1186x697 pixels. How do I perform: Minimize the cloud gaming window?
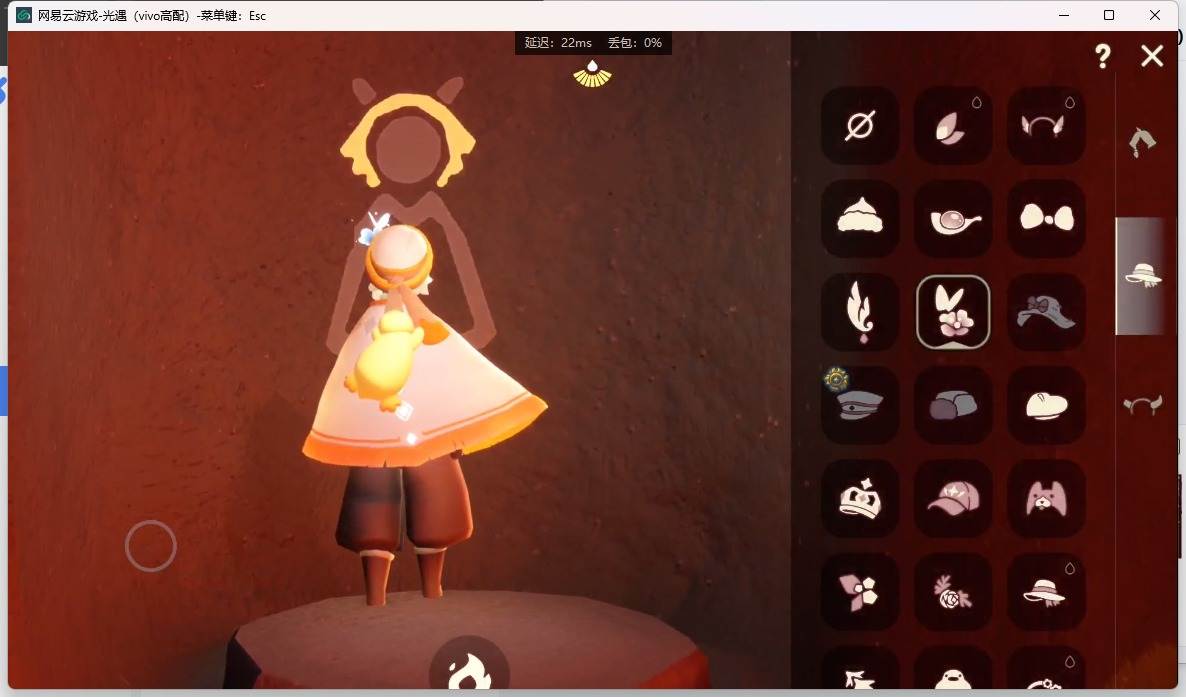pos(1064,15)
